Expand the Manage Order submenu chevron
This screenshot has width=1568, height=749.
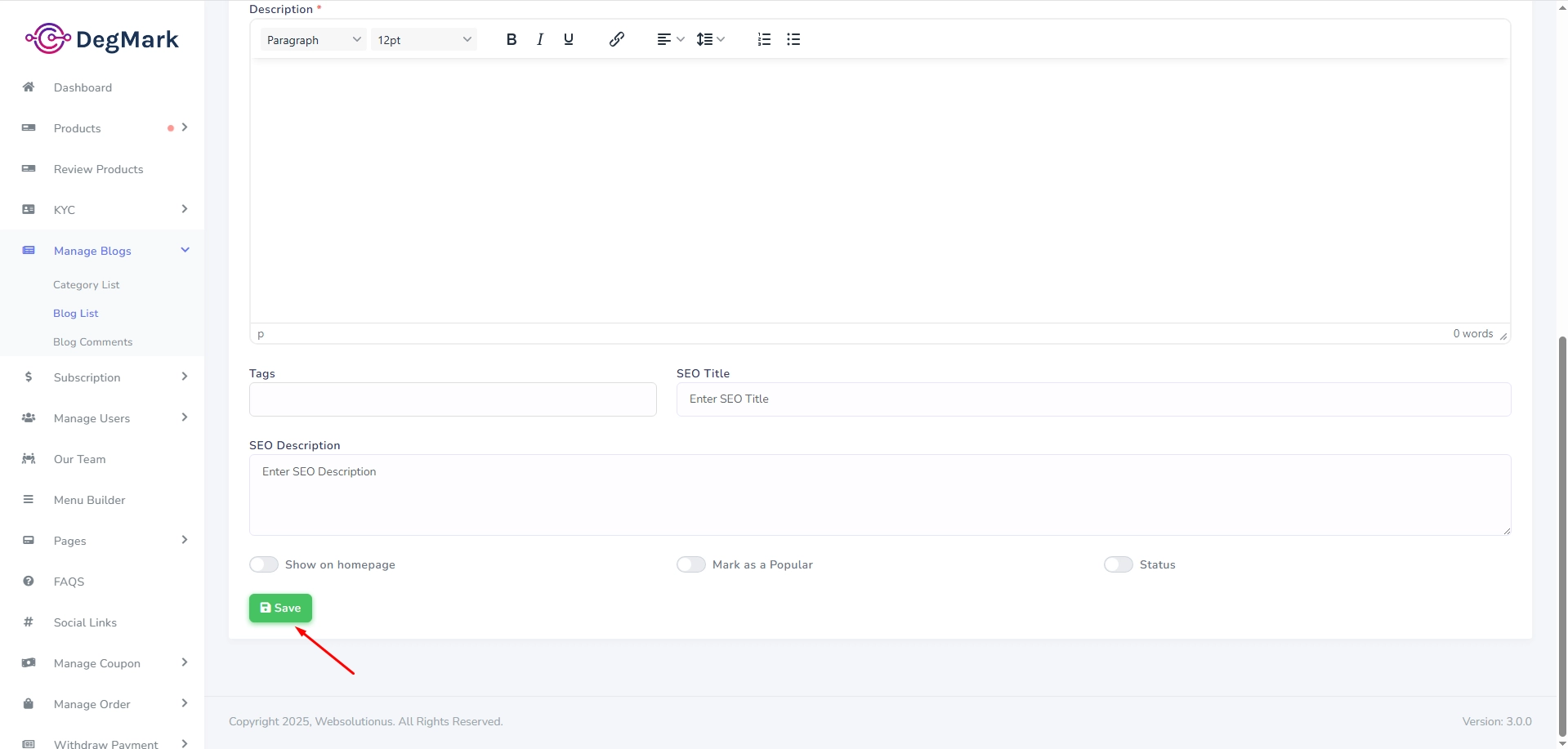tap(185, 703)
